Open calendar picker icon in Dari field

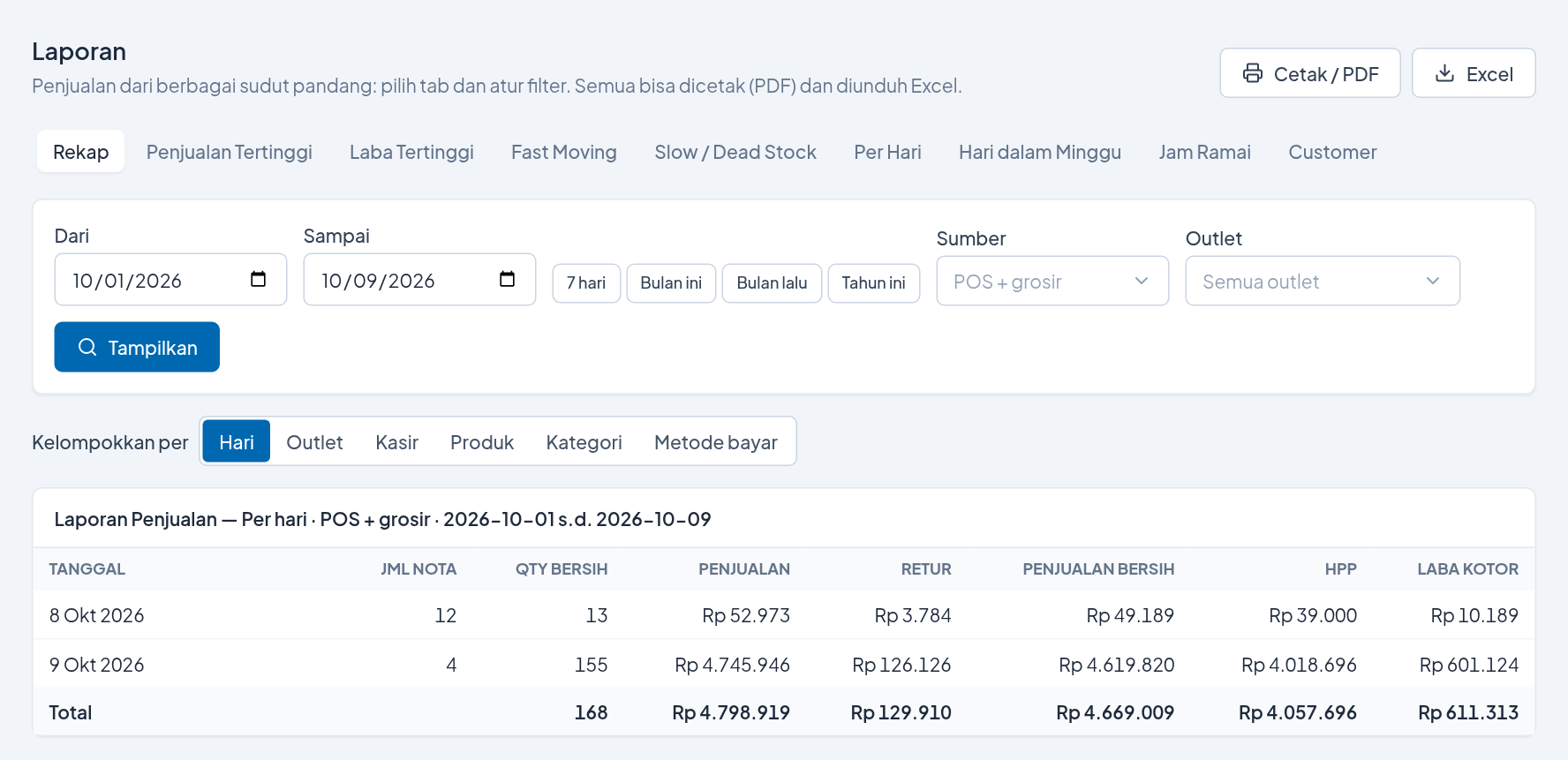pyautogui.click(x=258, y=279)
